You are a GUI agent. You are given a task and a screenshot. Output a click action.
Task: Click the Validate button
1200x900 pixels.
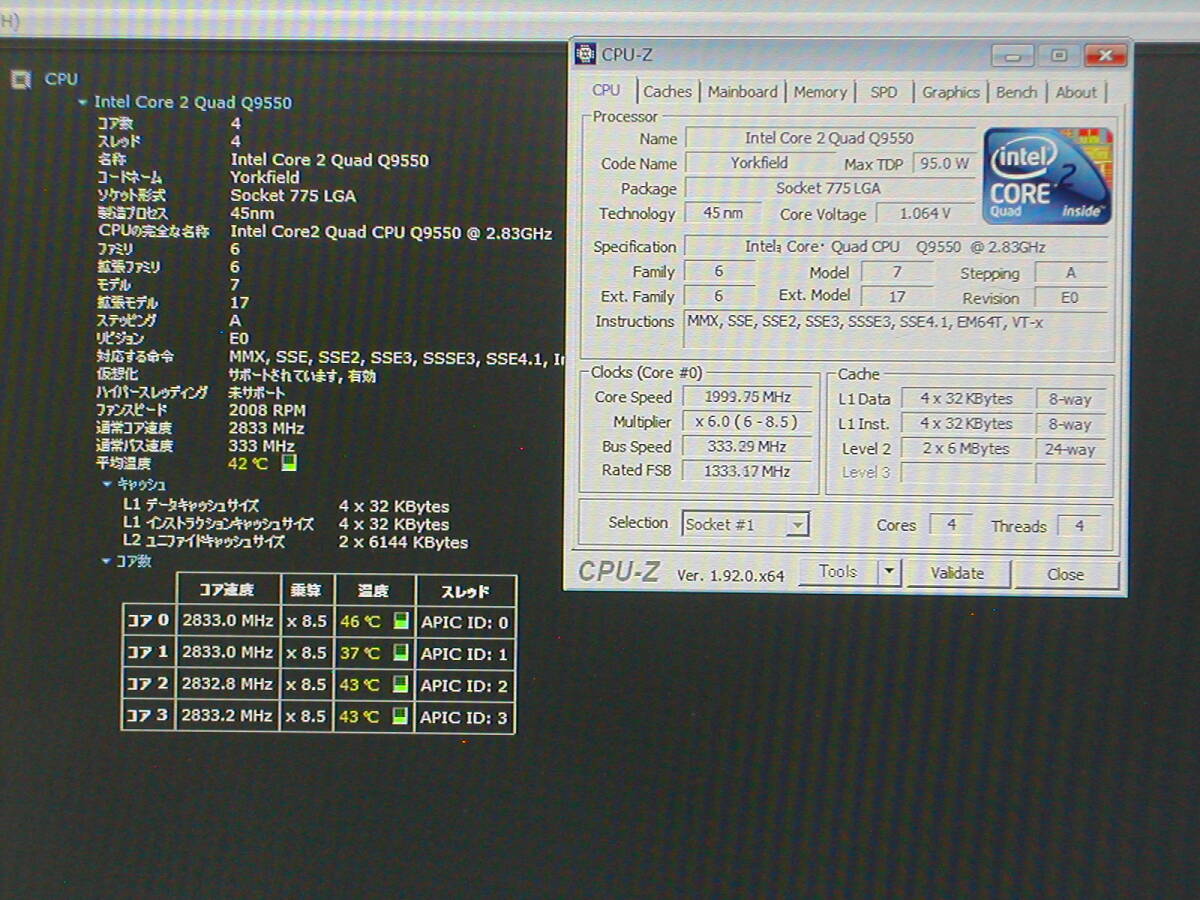(x=957, y=573)
